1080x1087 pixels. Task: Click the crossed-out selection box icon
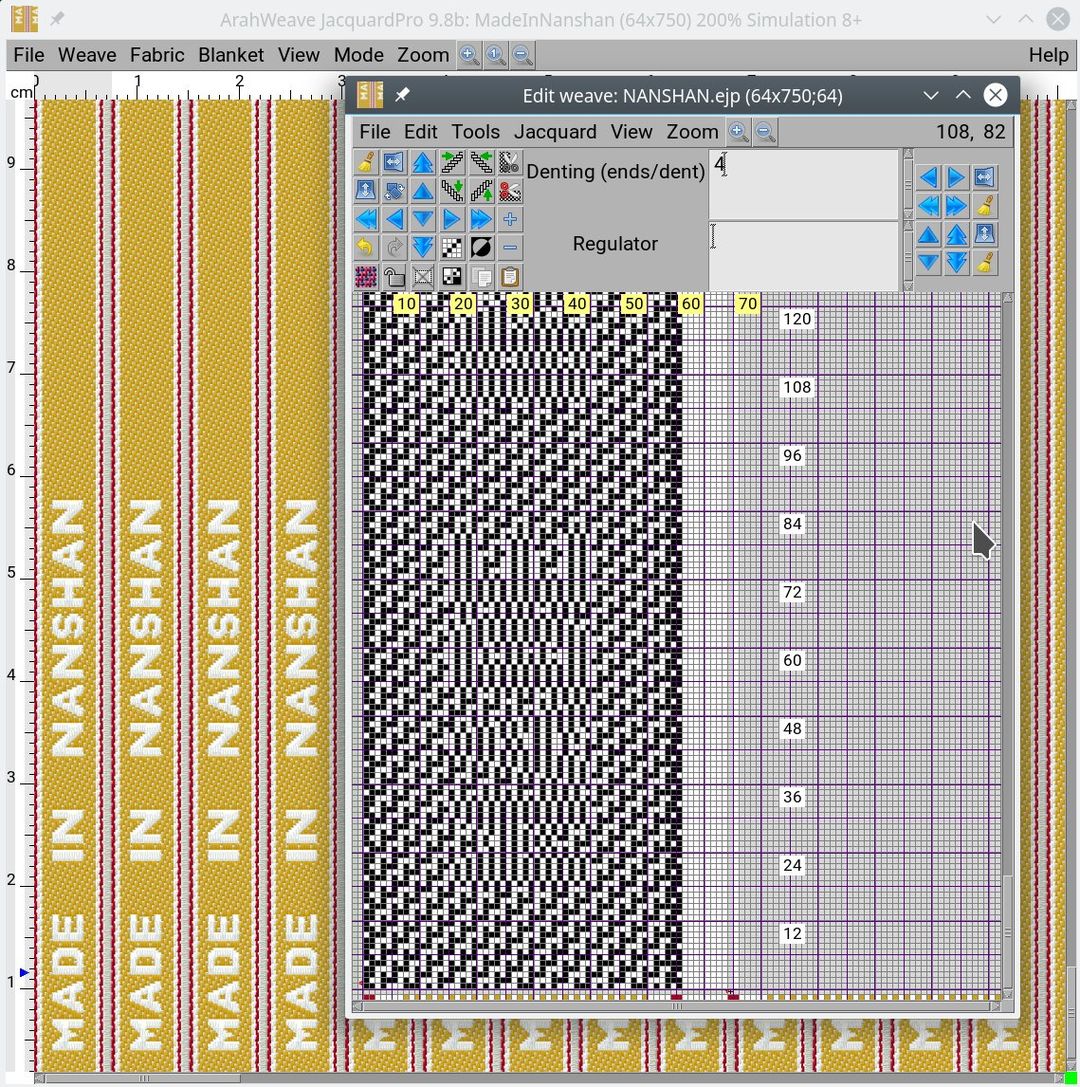pos(424,277)
